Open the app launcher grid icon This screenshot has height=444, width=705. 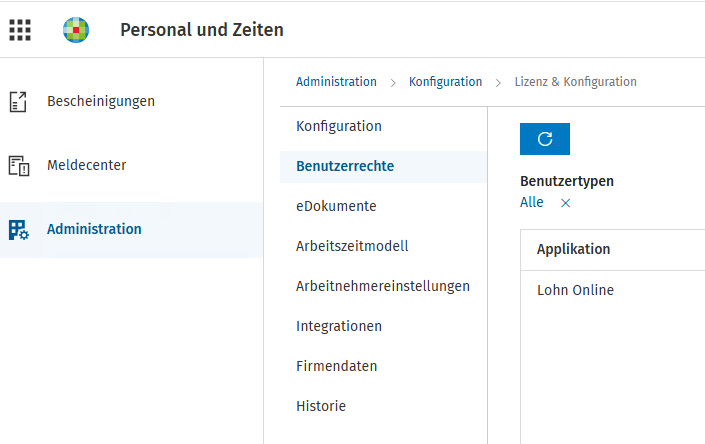(x=20, y=30)
